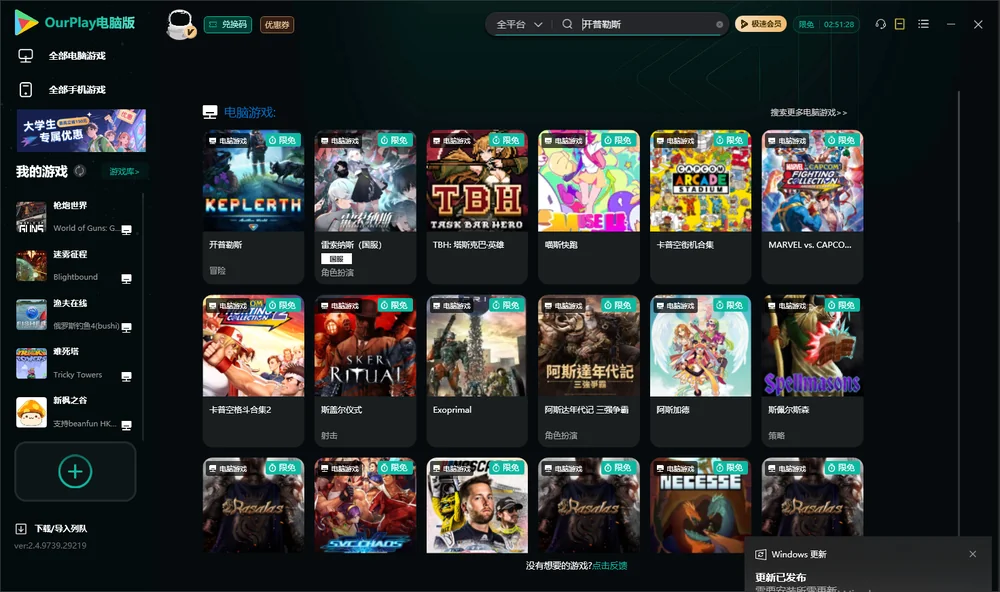Expand the 全平台 platform dropdown

pos(519,24)
